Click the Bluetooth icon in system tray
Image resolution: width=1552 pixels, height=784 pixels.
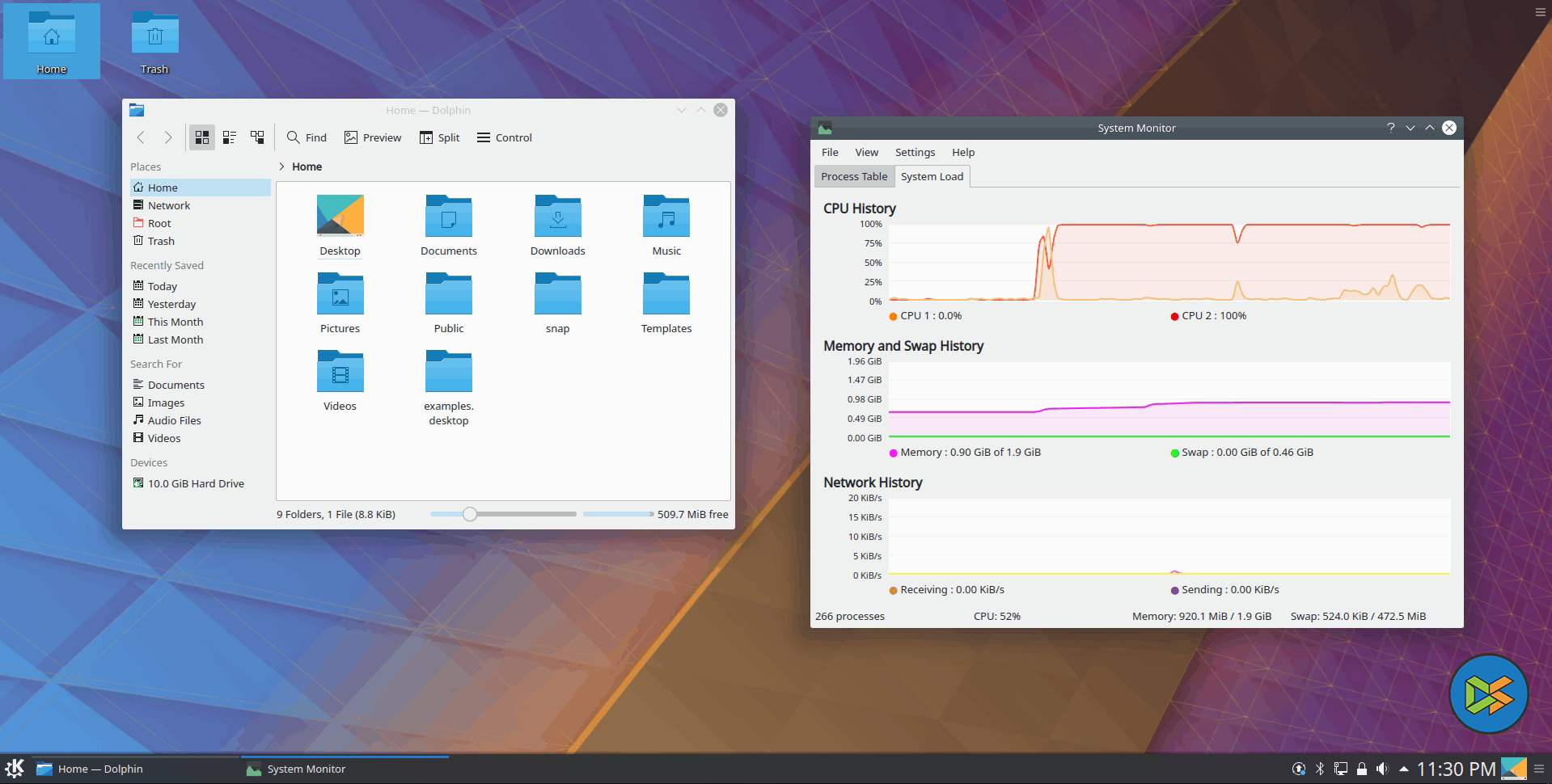tap(1320, 769)
